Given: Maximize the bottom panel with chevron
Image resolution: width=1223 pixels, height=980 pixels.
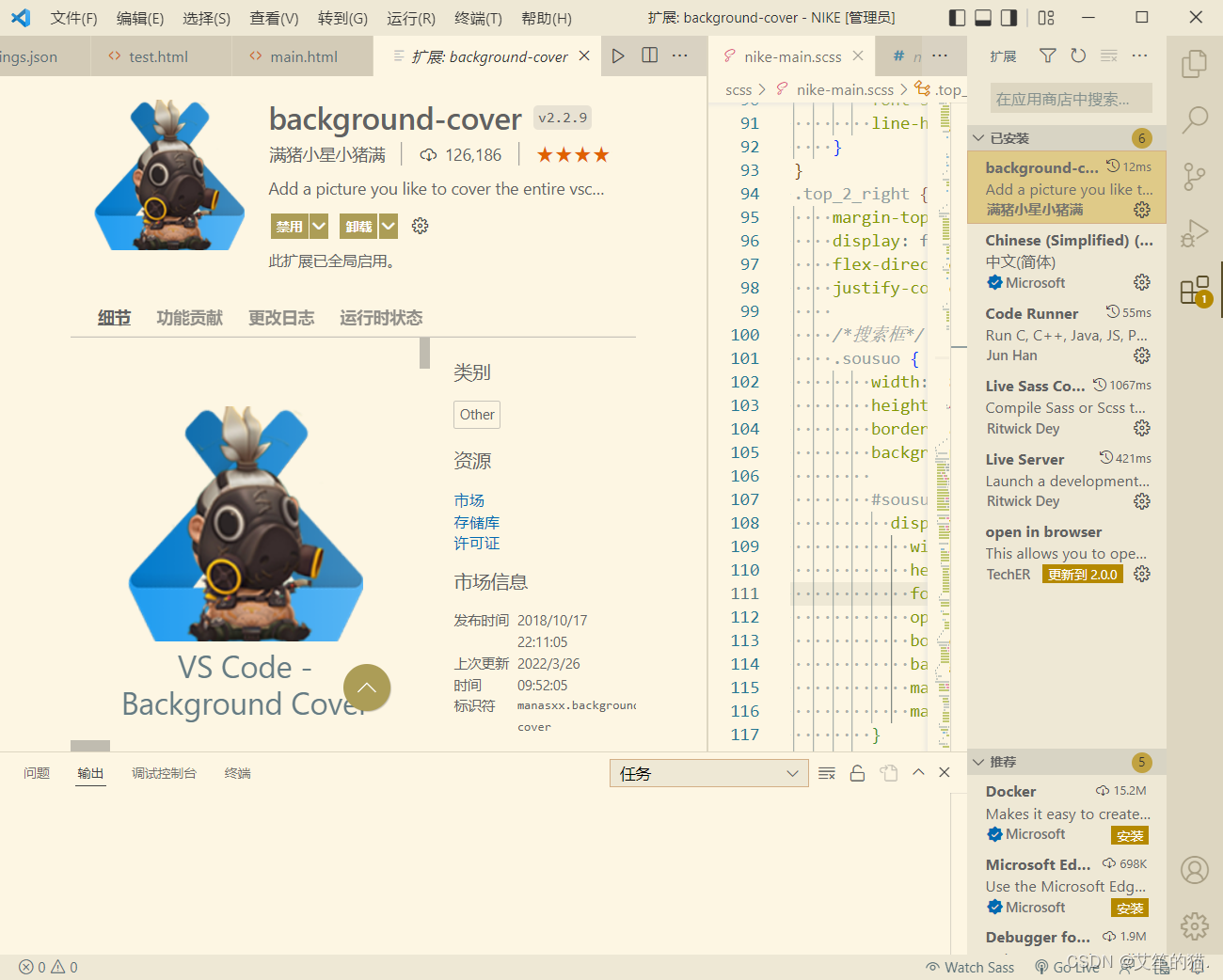Looking at the screenshot, I should 918,772.
